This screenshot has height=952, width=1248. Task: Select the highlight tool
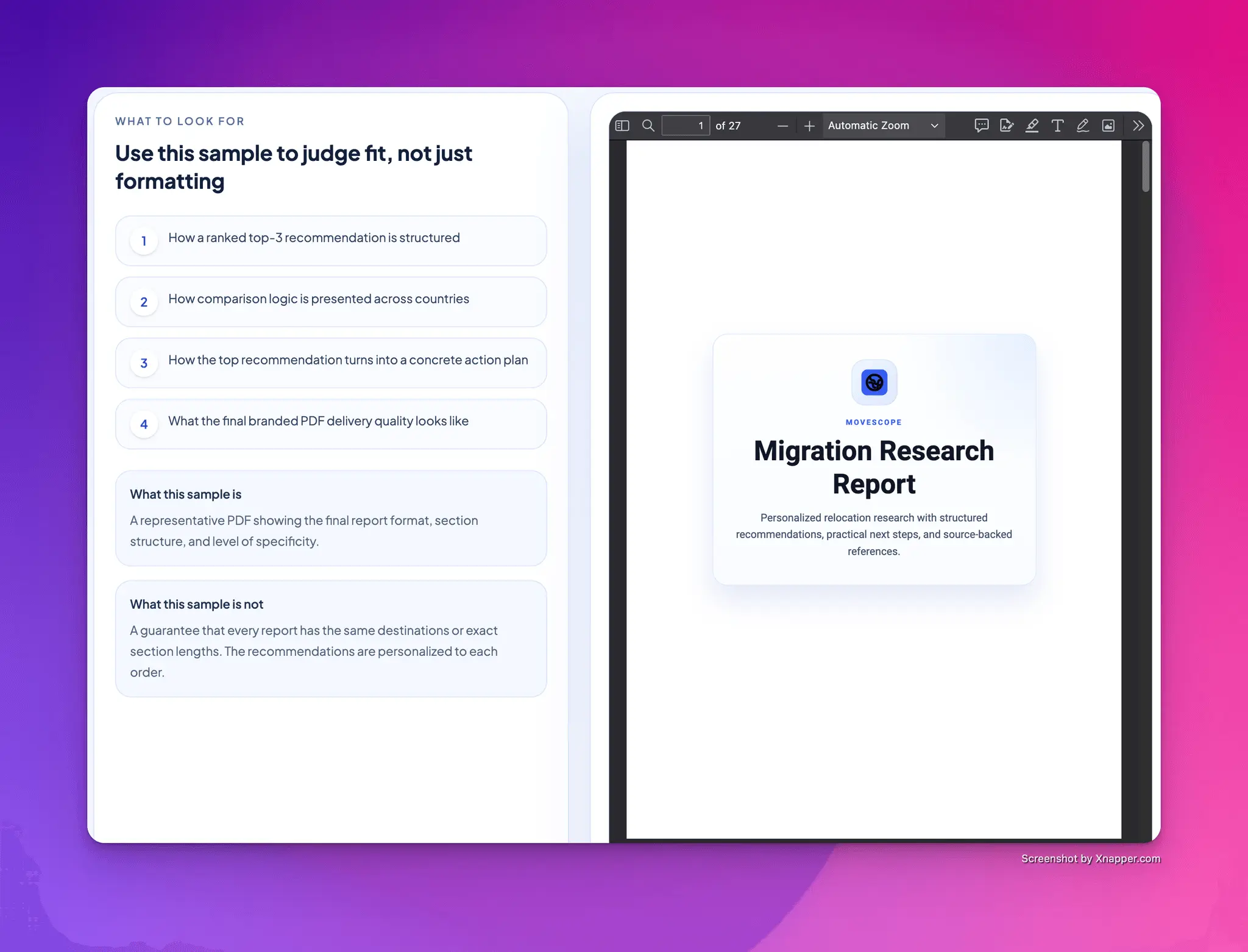click(x=1032, y=126)
